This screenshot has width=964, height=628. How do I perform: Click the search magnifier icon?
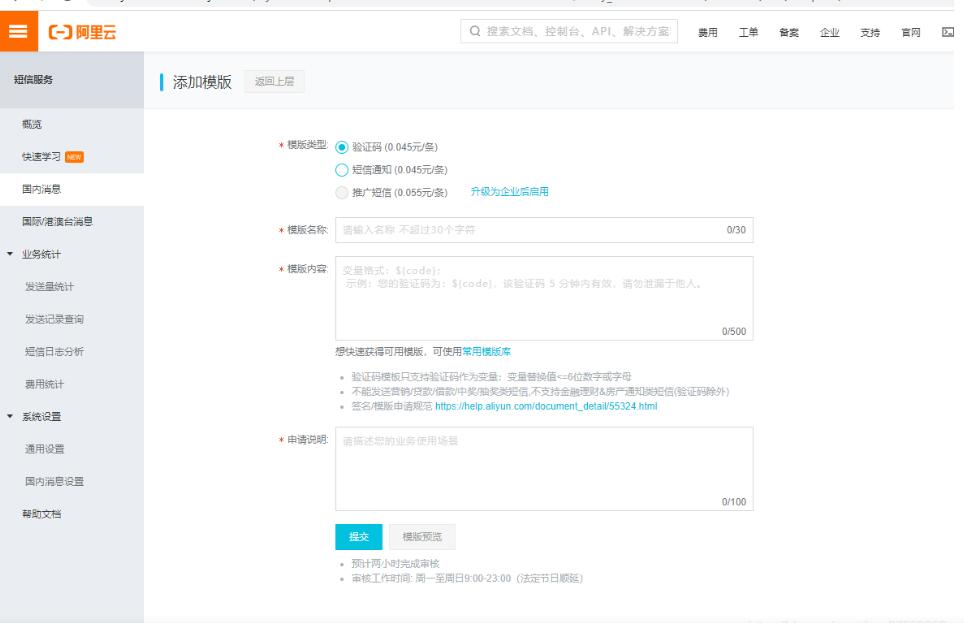coord(476,32)
